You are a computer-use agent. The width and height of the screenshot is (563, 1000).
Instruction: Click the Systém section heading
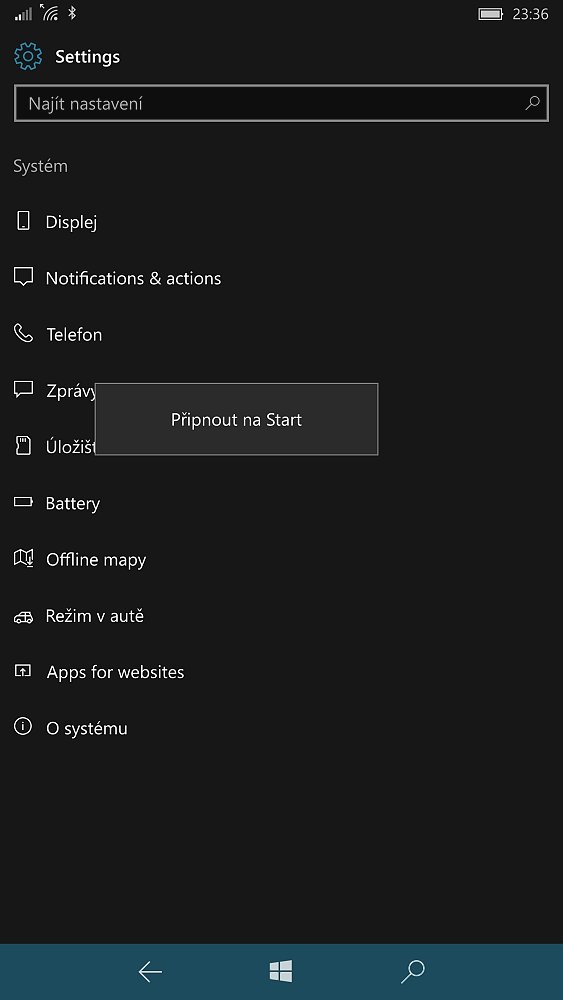[40, 166]
